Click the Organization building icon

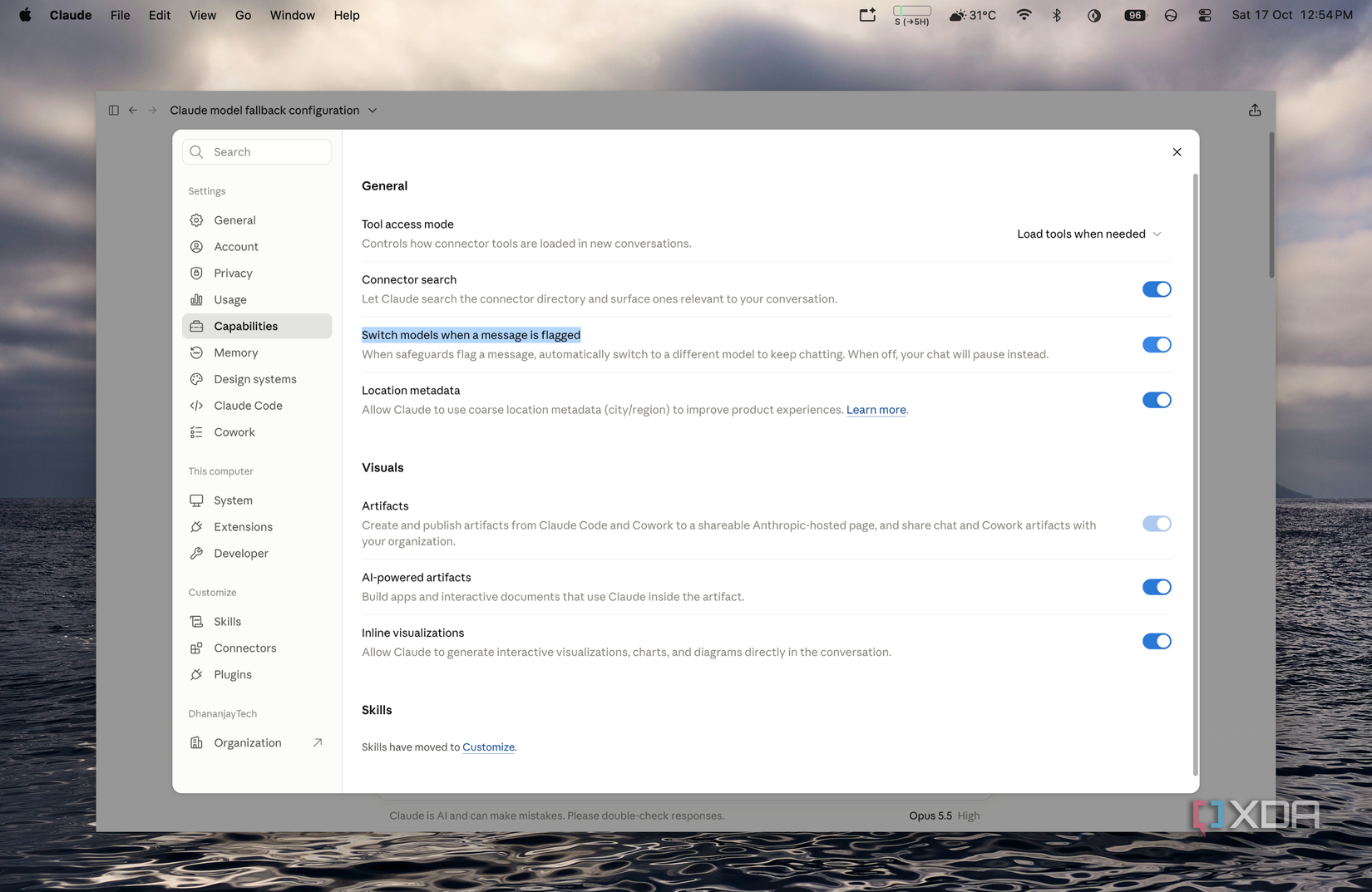click(196, 743)
